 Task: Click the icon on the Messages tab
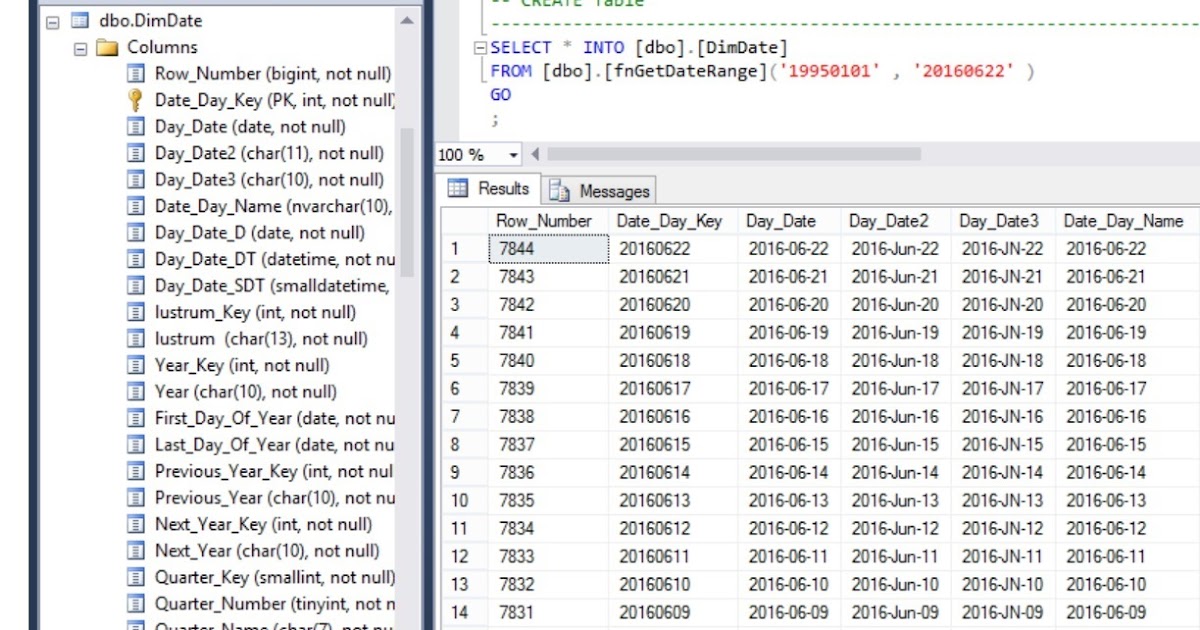pos(558,190)
